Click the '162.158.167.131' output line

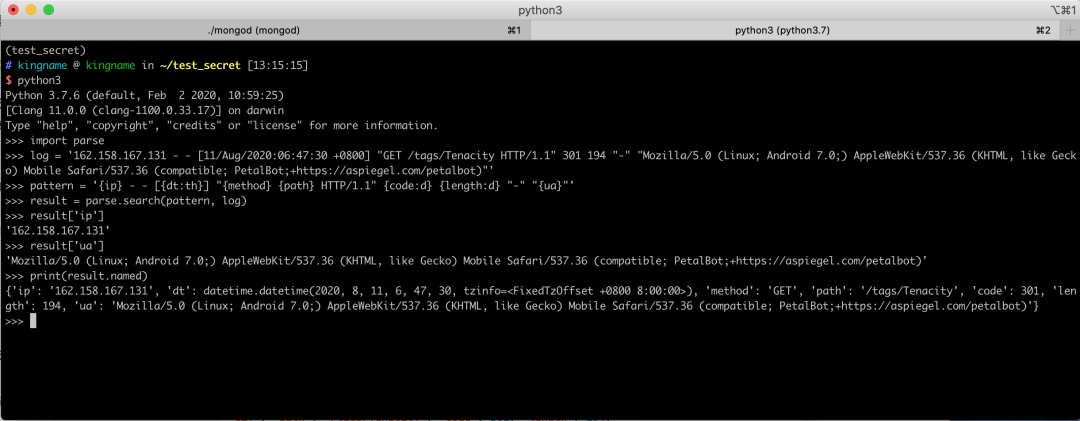pyautogui.click(x=57, y=231)
